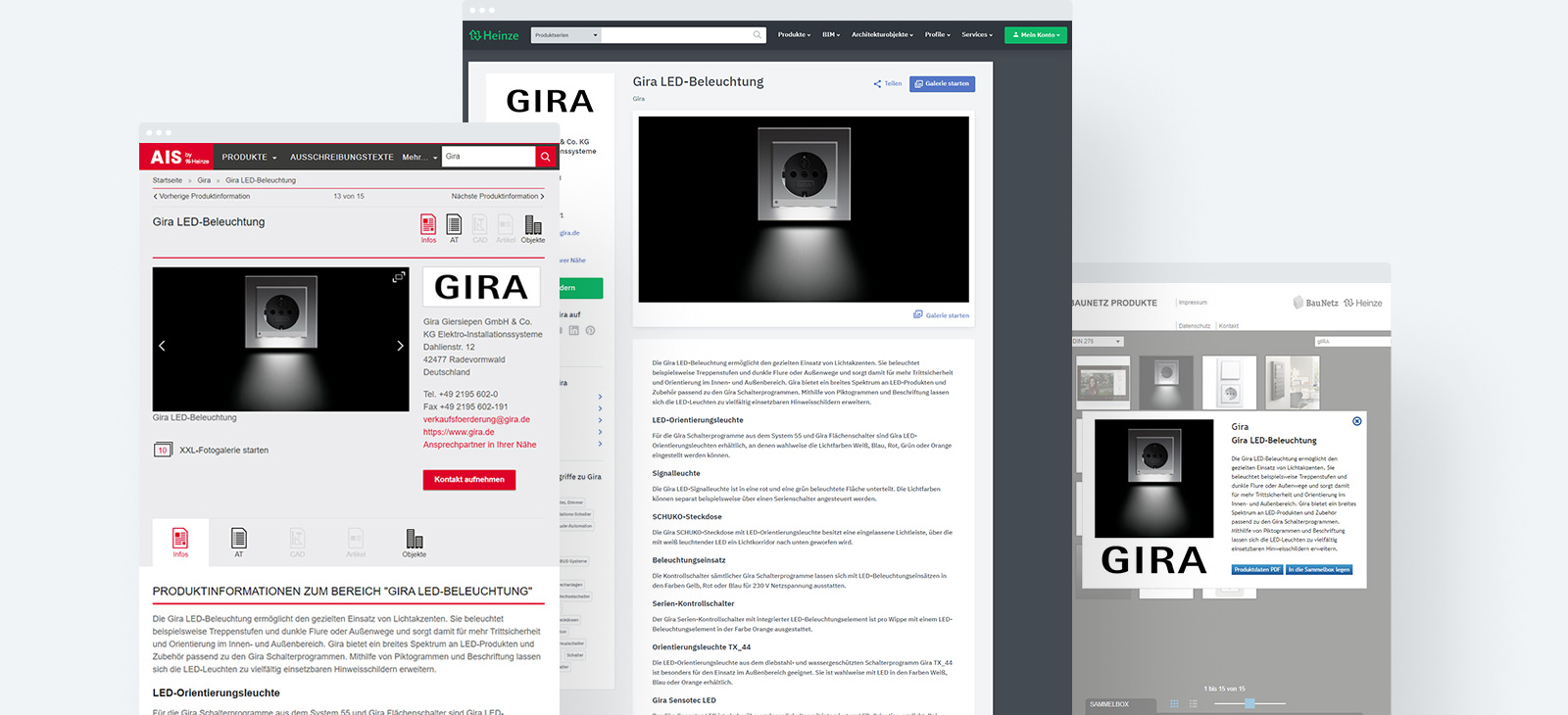Open the Datenschutz link in BauNetz window

1195,326
